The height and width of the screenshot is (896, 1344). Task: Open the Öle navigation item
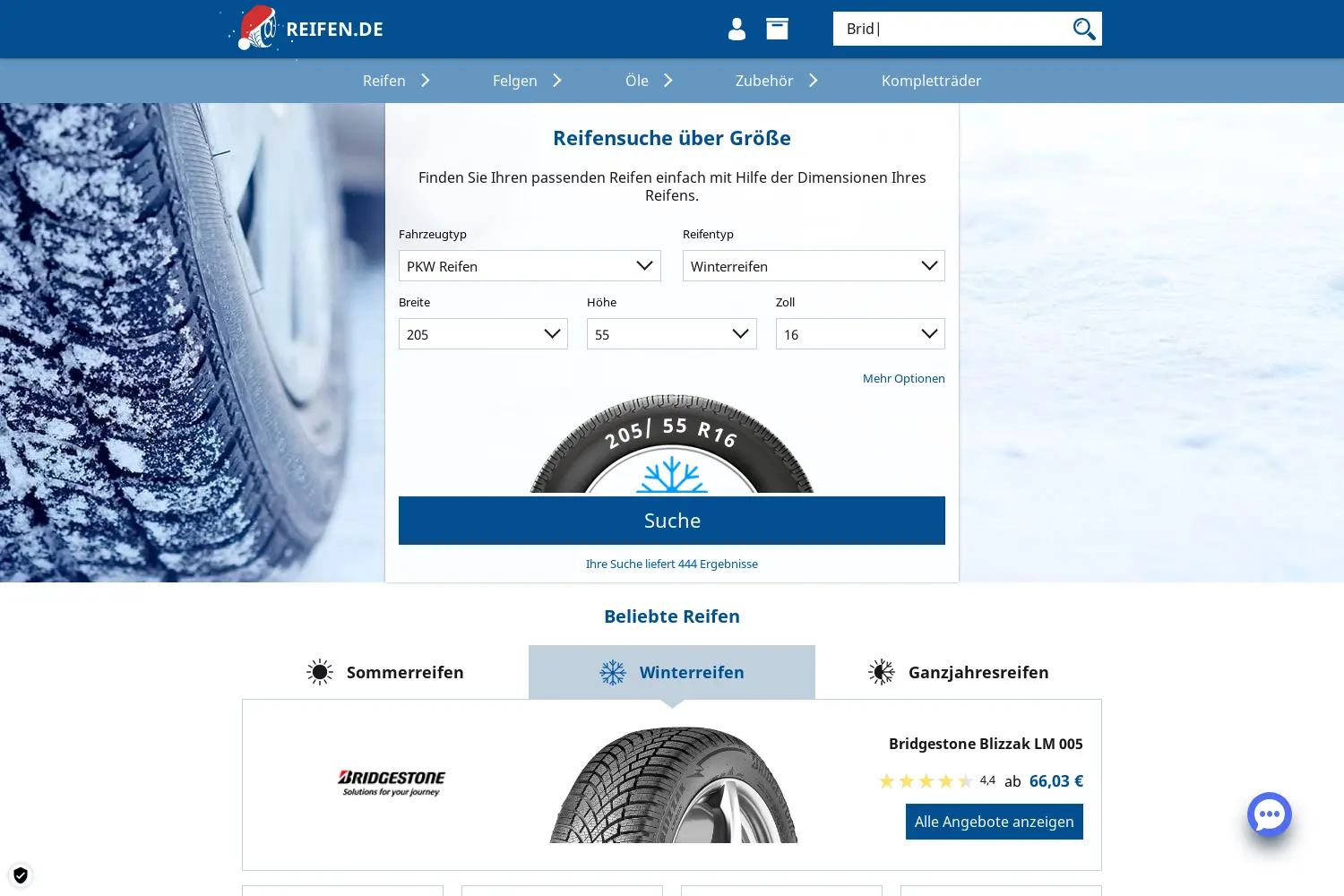click(x=637, y=81)
